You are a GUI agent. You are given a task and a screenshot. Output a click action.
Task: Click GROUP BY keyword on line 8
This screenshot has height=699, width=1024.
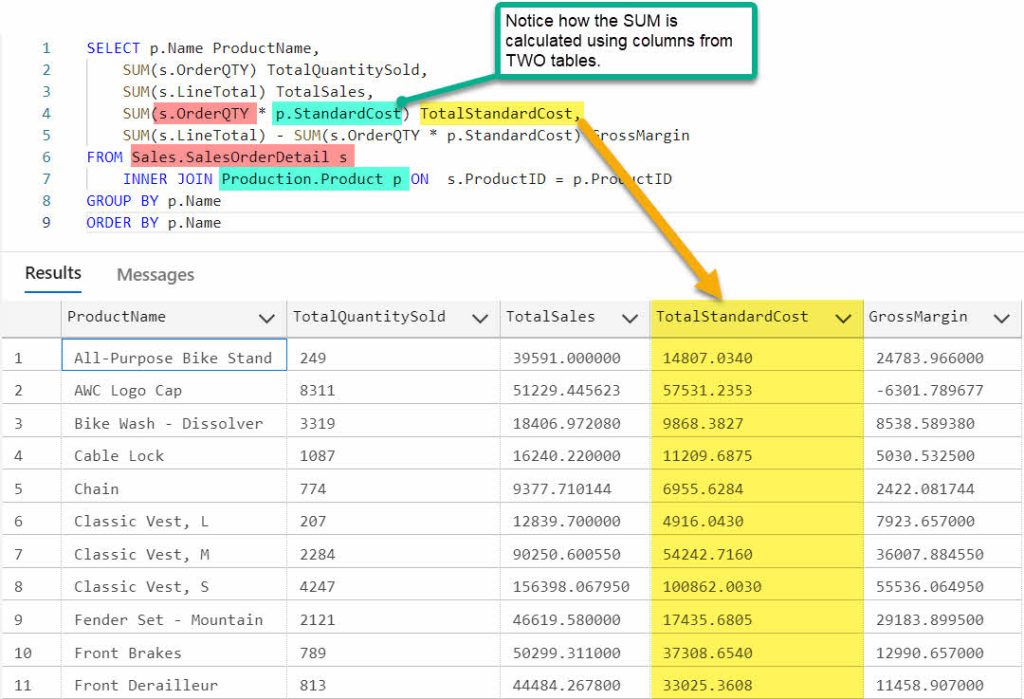point(122,201)
